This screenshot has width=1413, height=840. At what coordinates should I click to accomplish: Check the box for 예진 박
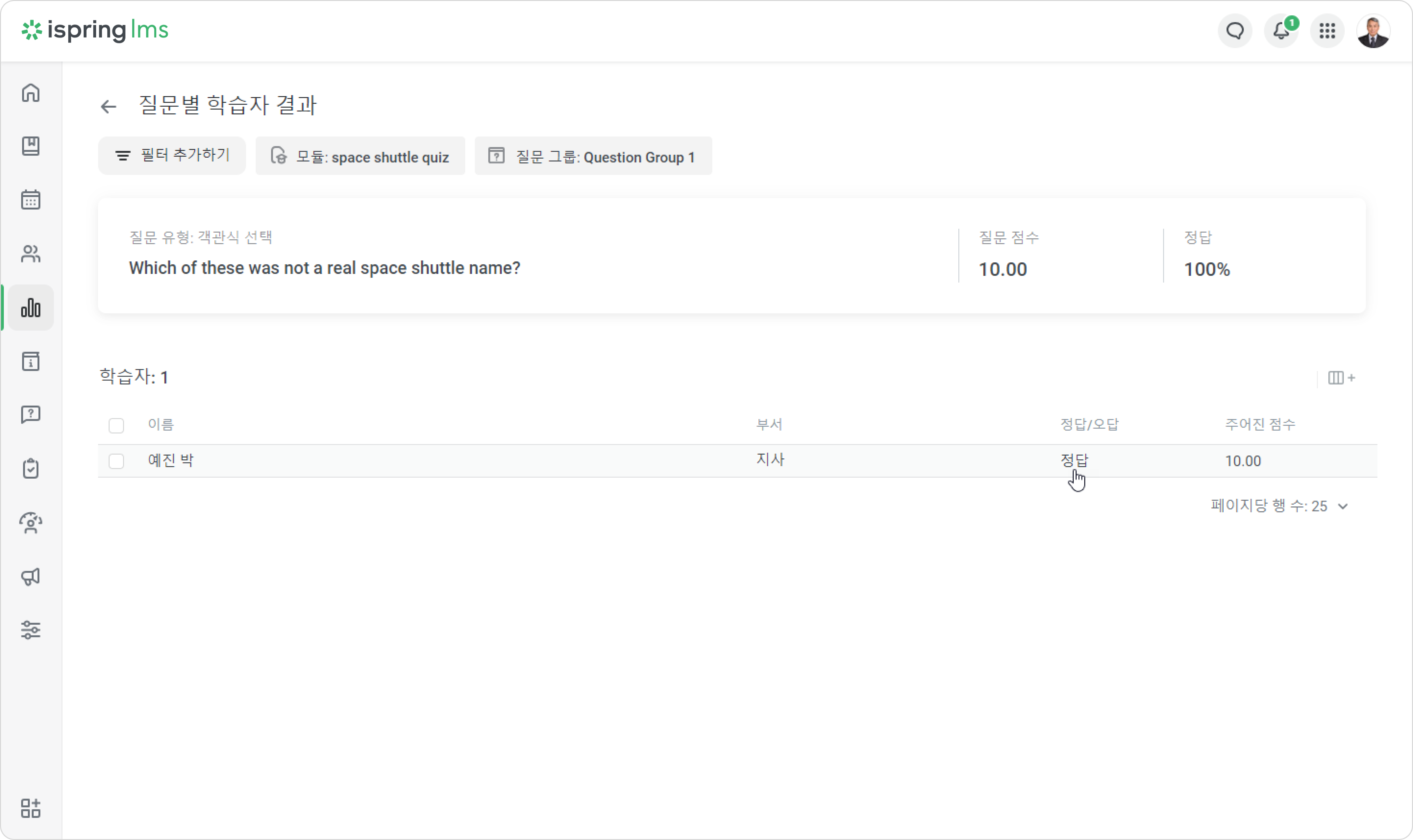[116, 461]
